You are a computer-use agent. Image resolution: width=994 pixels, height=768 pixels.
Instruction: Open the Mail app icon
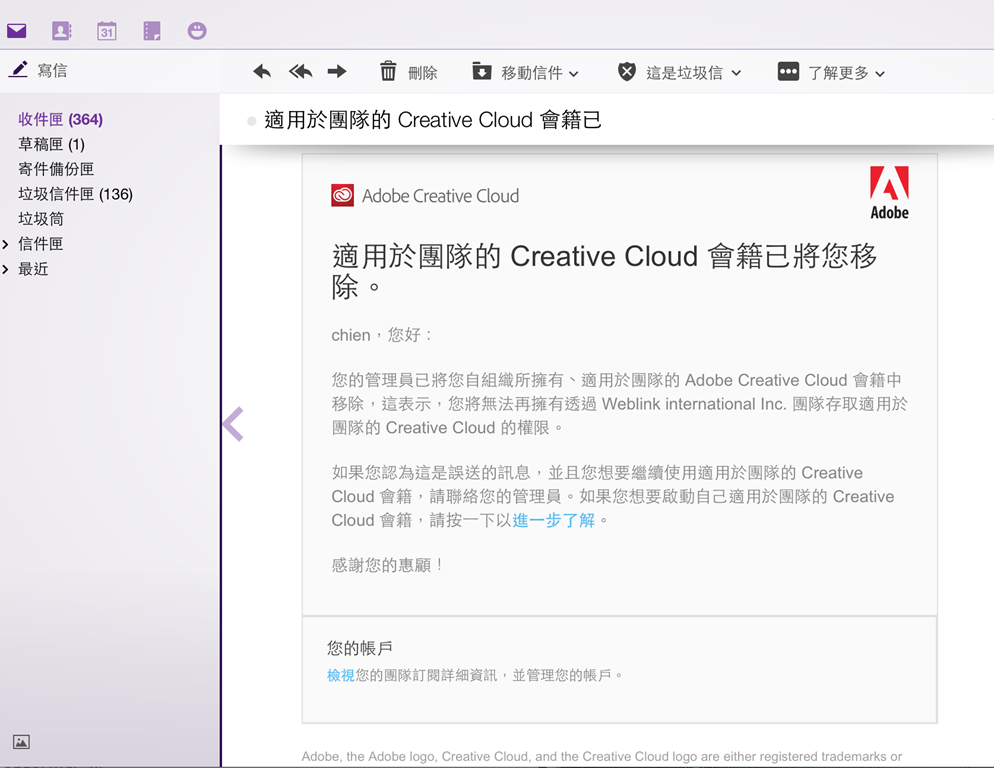pyautogui.click(x=16, y=30)
